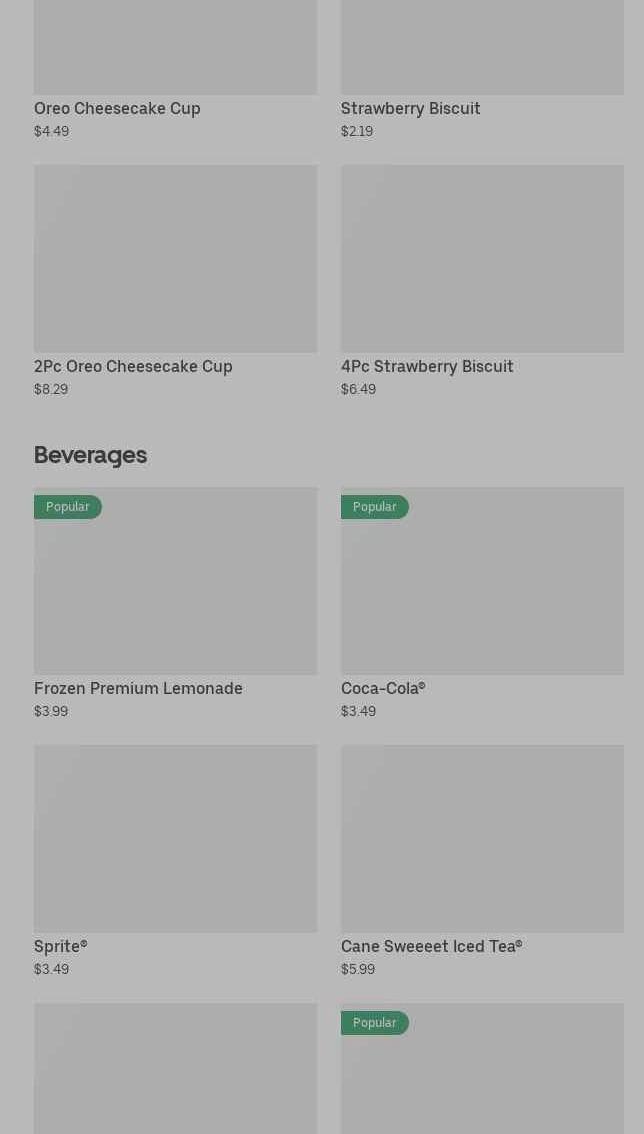Open the Oreo Cheesecake Cup item name

tap(117, 108)
